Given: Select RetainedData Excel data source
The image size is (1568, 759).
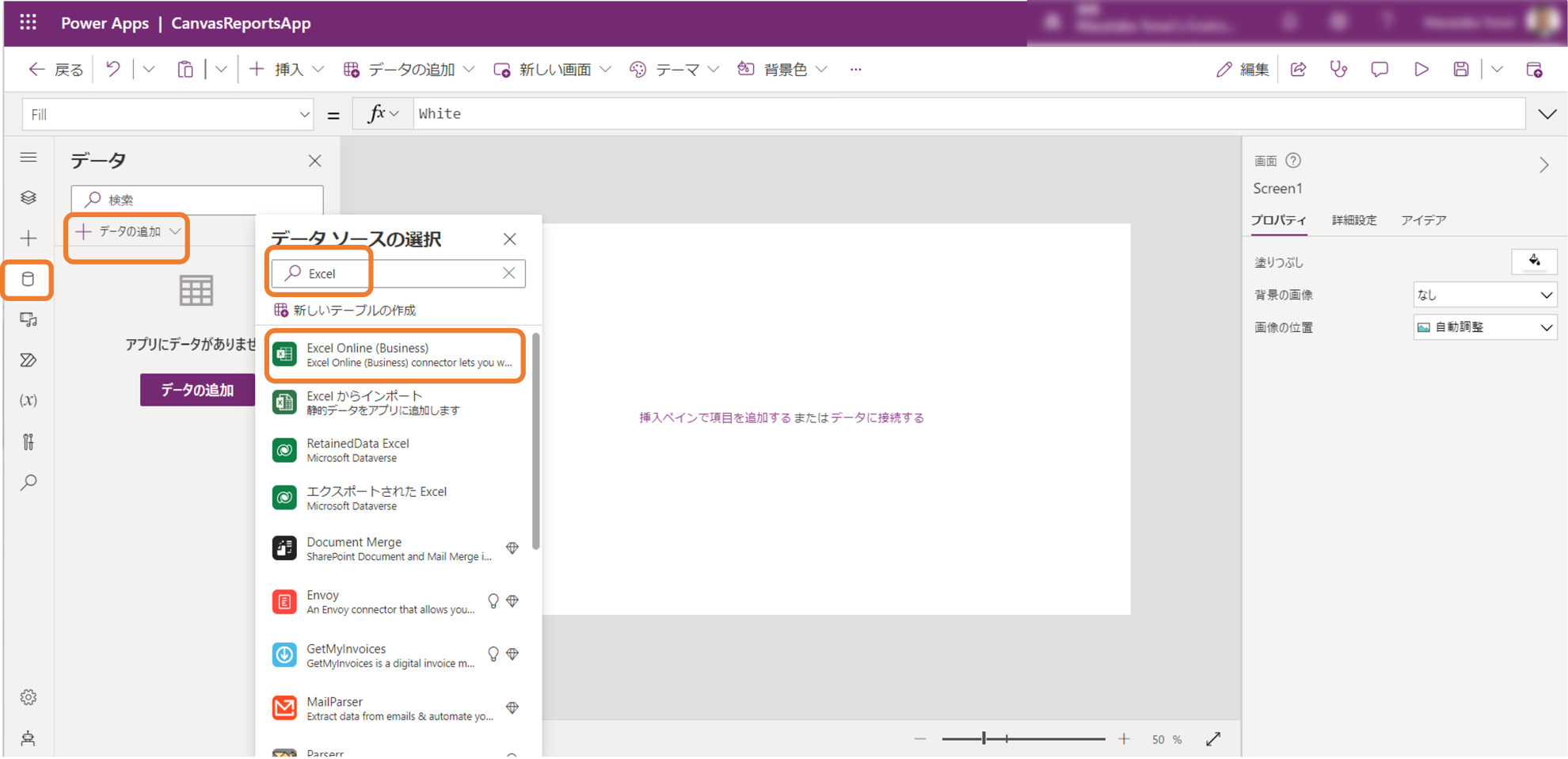Looking at the screenshot, I should (396, 450).
